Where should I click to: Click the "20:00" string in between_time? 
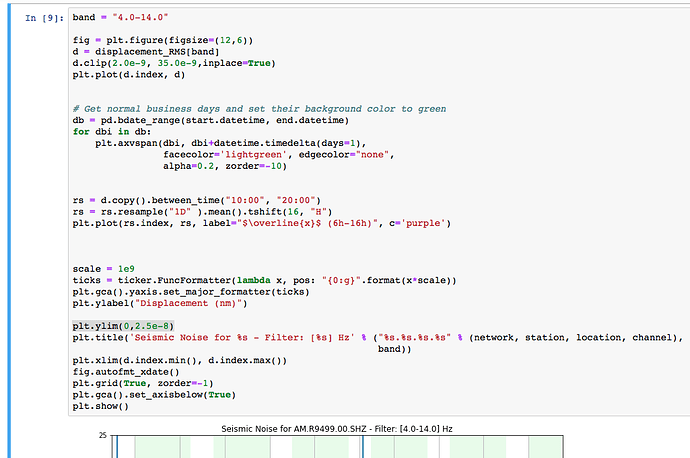coord(296,200)
